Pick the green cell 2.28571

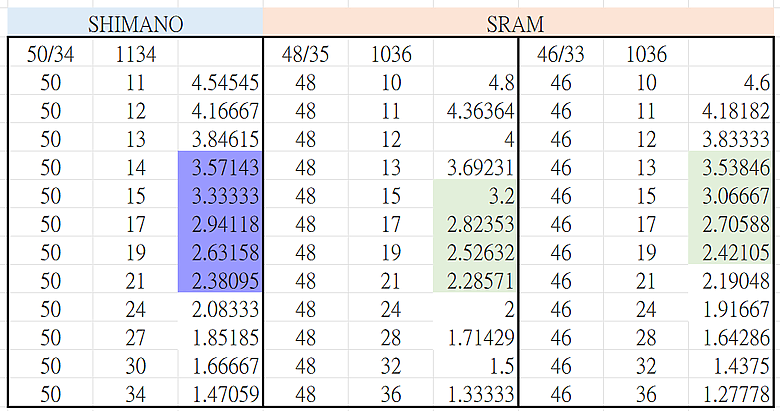pos(476,280)
